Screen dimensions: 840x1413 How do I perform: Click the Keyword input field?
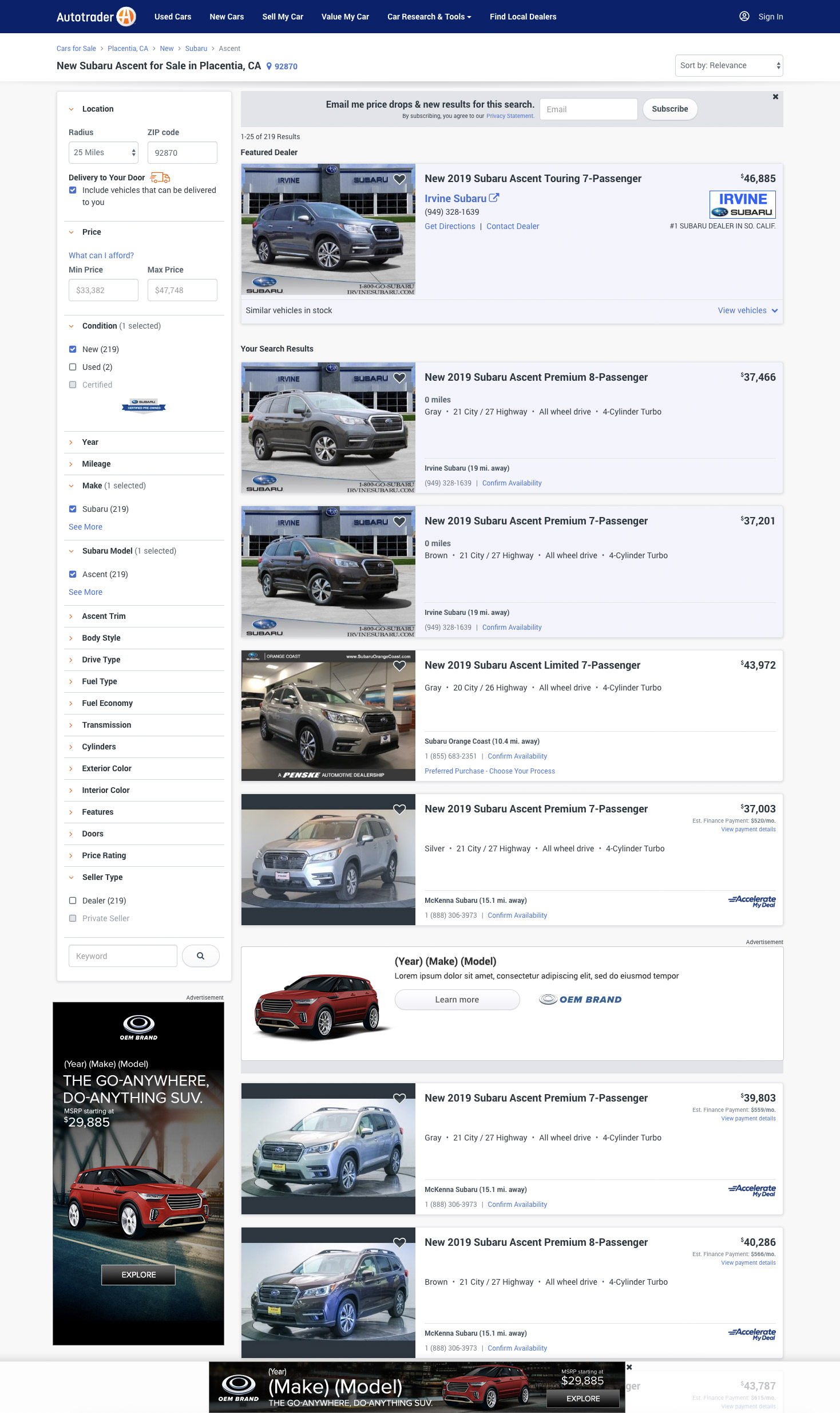coord(123,956)
